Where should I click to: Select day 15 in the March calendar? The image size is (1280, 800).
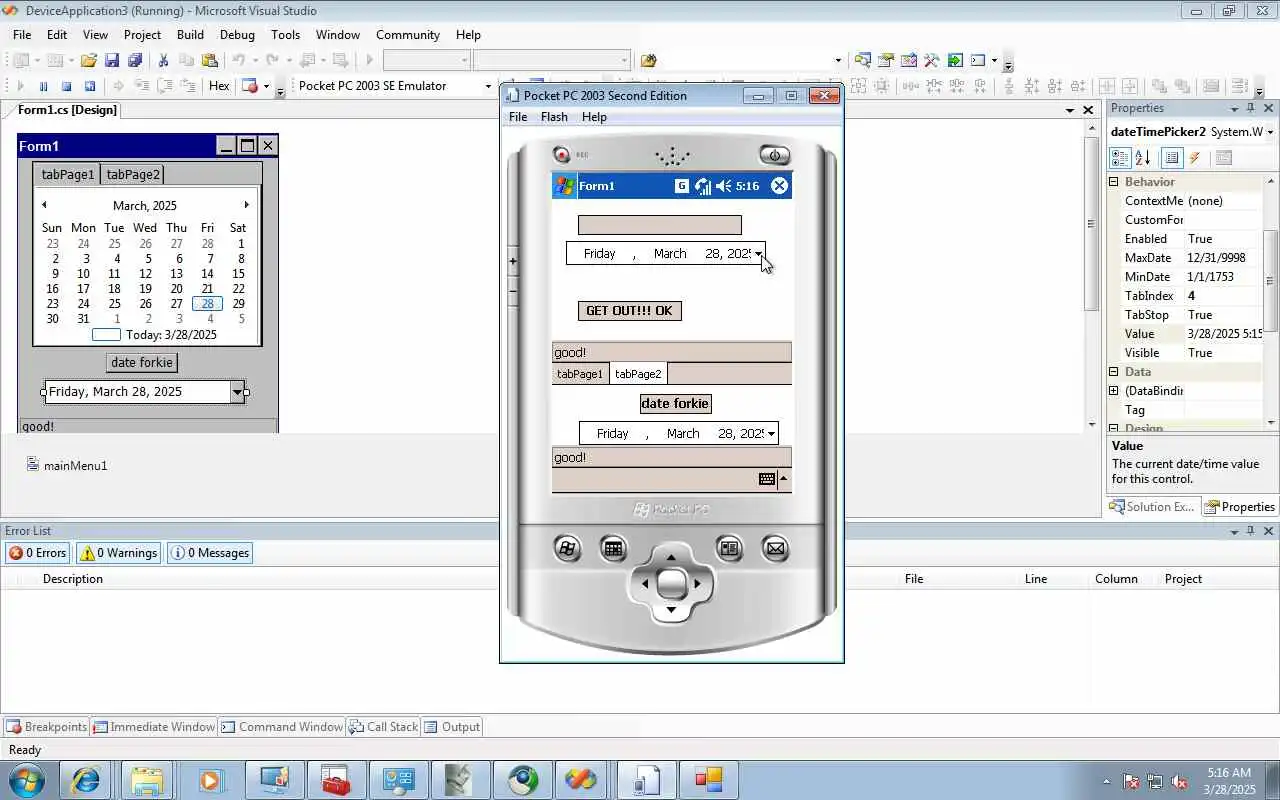tap(238, 274)
